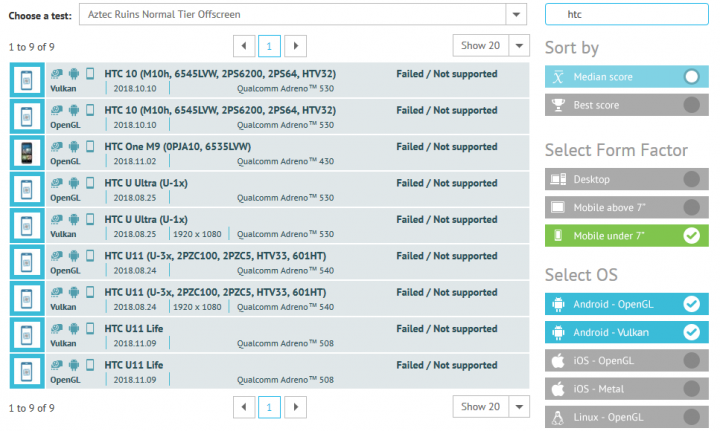Click the HTC U11 Life OpenGL device icon
720x431 pixels.
click(27, 371)
